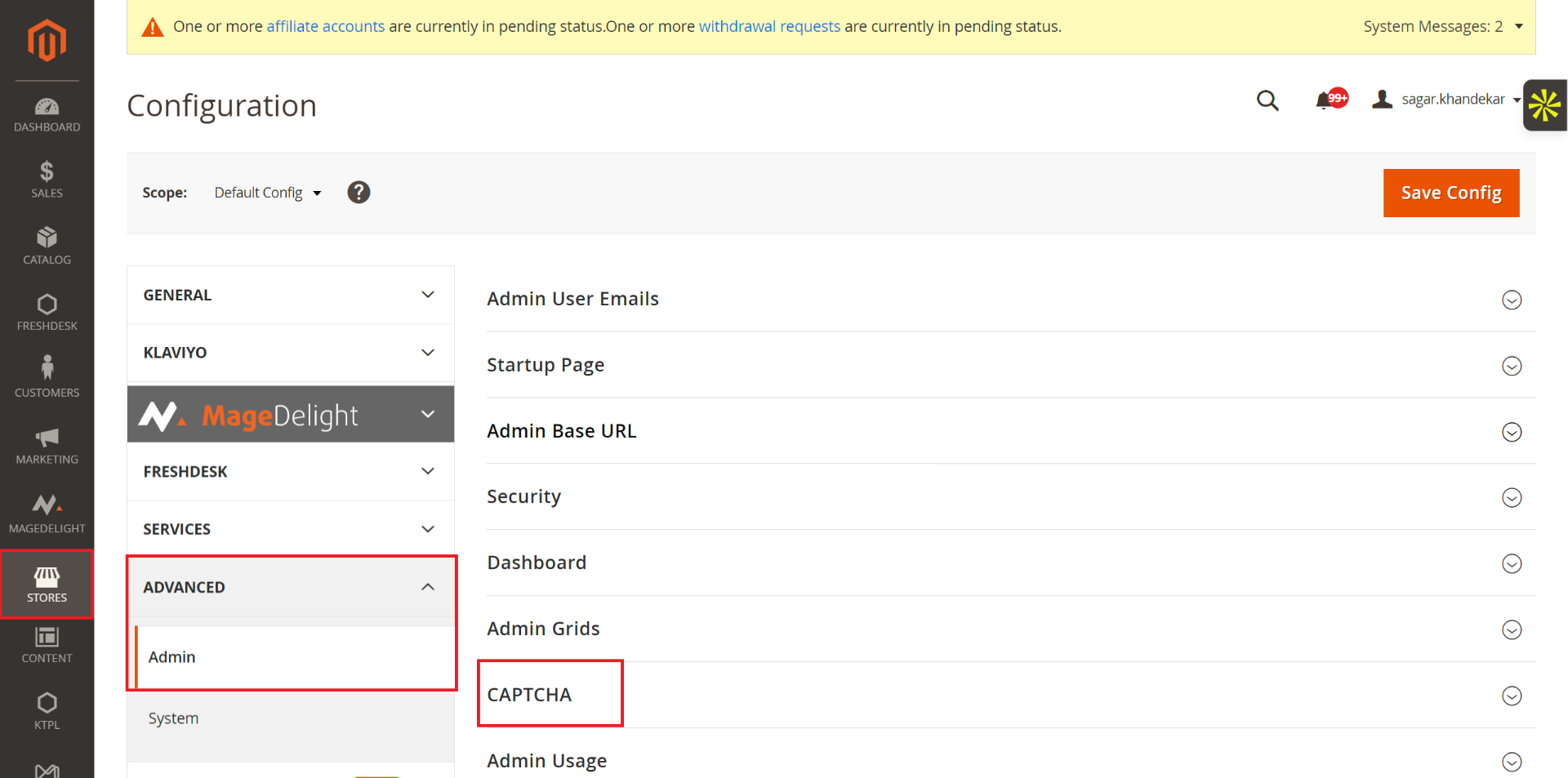1568x778 pixels.
Task: Collapse the ADVANCED config section
Action: click(x=291, y=587)
